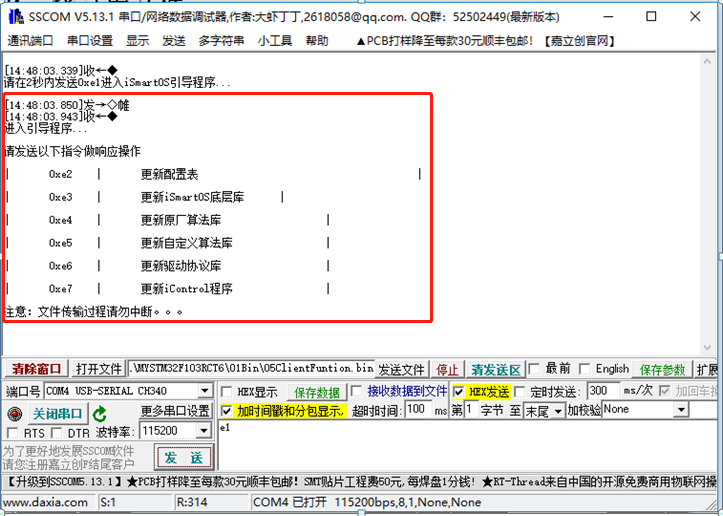Enable the HEX显示 checkbox

(x=227, y=392)
